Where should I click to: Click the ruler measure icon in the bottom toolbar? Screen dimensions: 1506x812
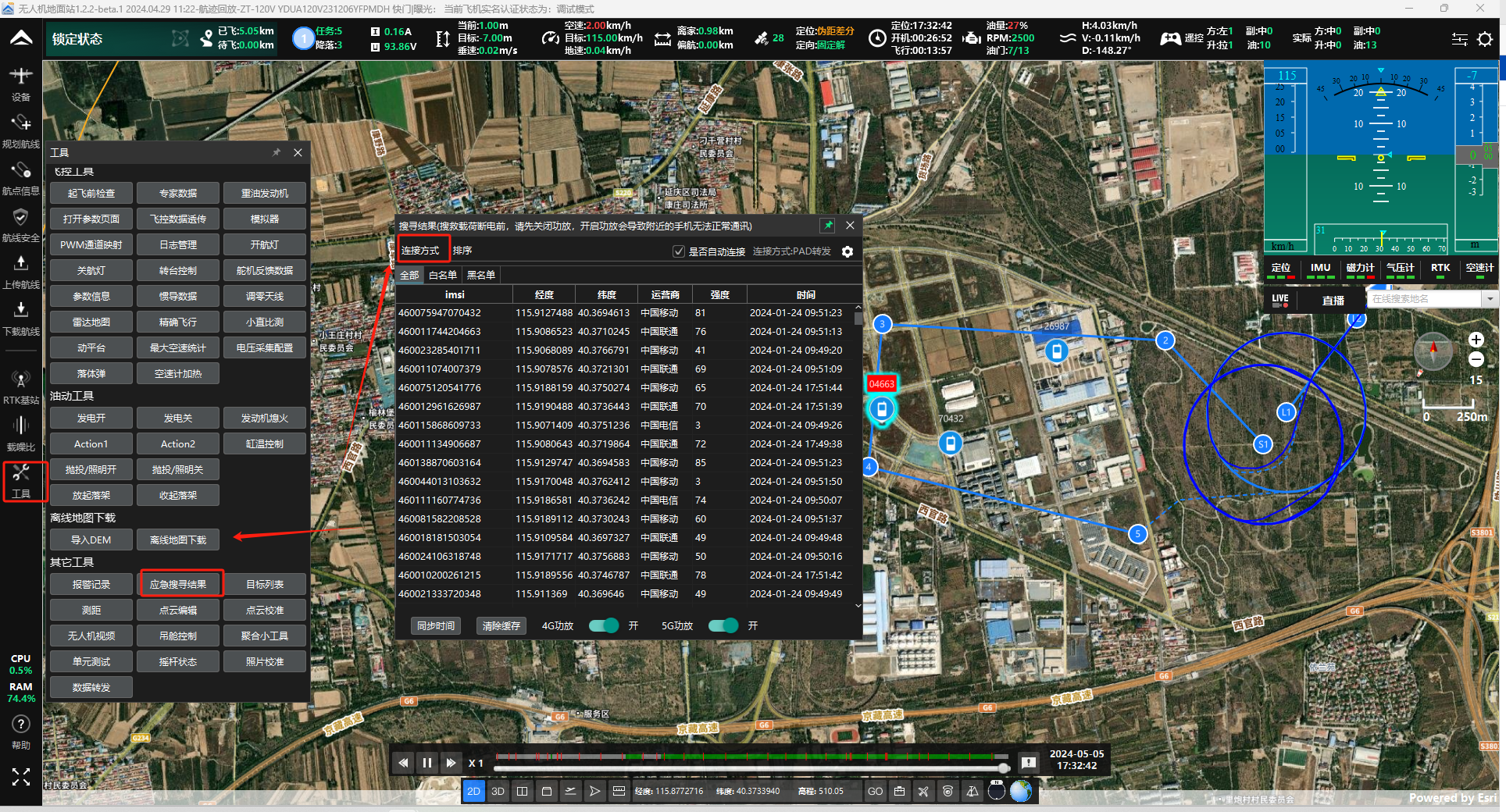tap(619, 791)
